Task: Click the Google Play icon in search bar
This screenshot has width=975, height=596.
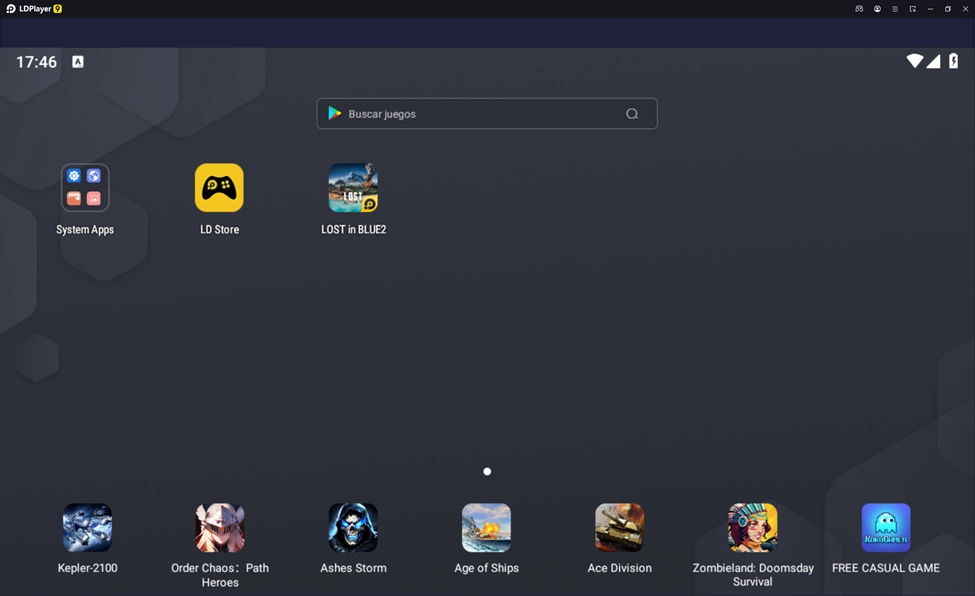Action: pyautogui.click(x=335, y=113)
